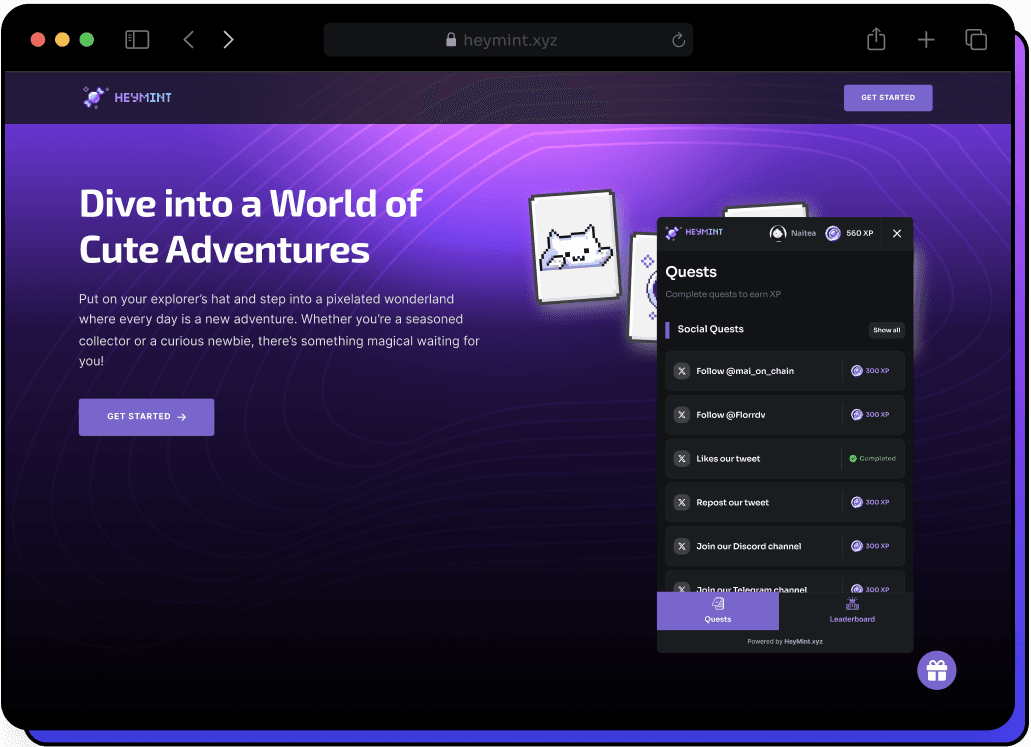Click the Quests book icon in the bottom bar

pos(717,604)
